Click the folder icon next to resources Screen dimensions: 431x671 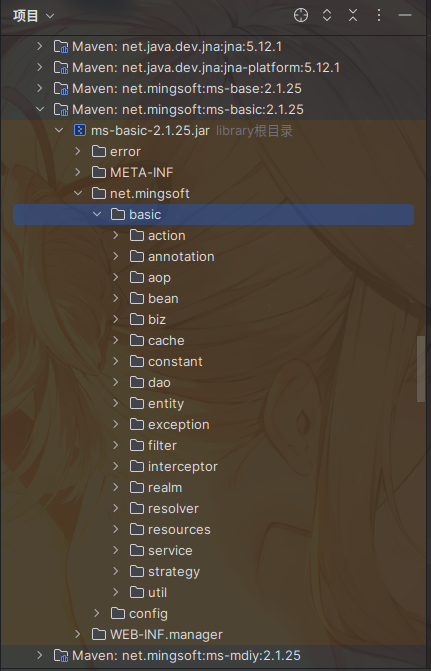click(x=137, y=529)
